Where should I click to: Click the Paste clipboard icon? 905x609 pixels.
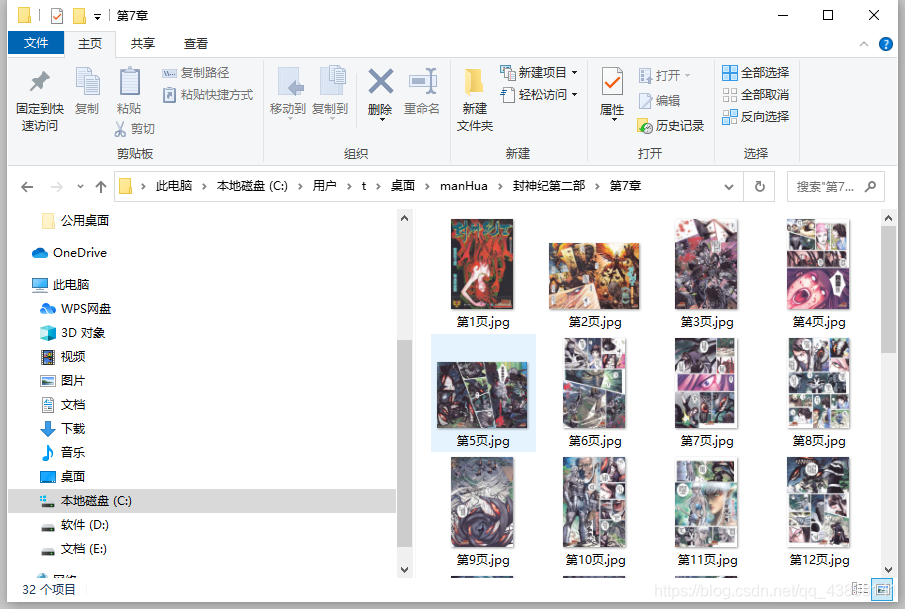pyautogui.click(x=129, y=81)
